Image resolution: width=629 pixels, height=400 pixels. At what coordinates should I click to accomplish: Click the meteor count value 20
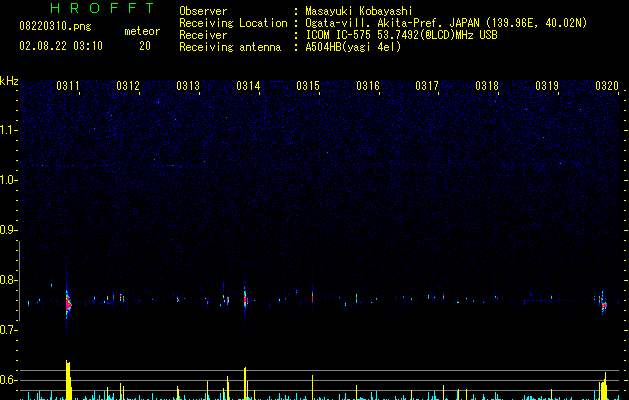[x=145, y=46]
